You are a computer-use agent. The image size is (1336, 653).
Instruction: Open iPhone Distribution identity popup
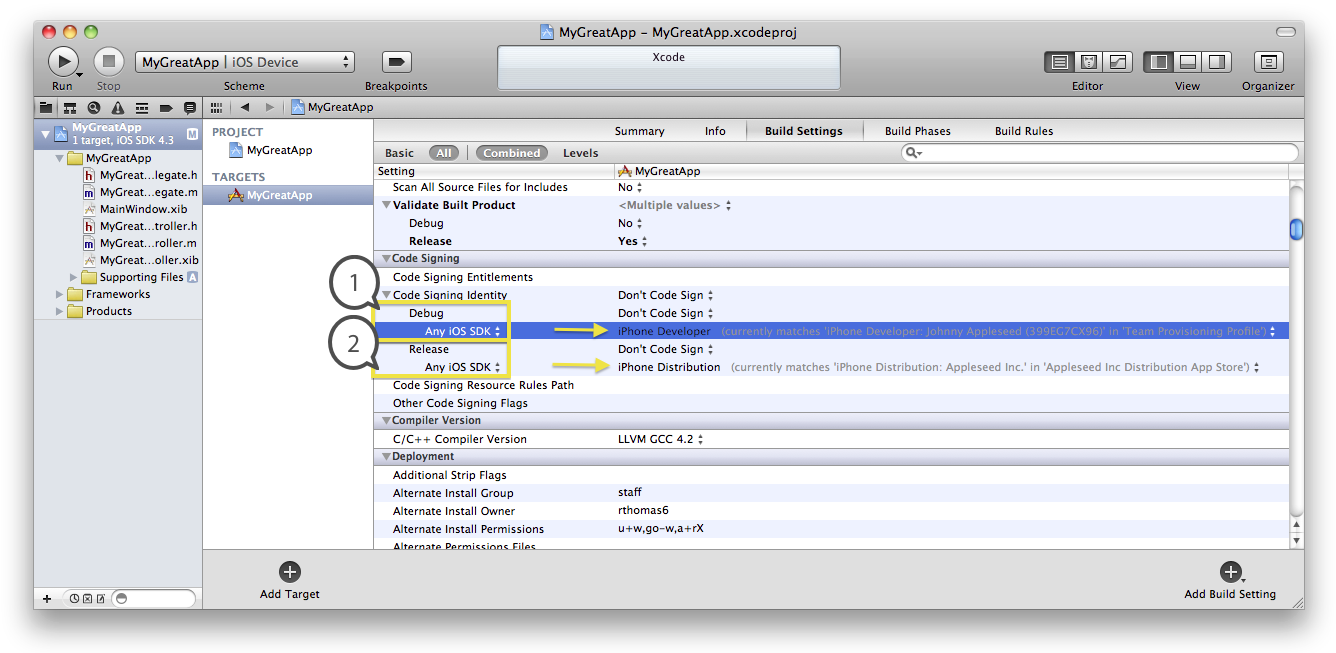coord(939,367)
